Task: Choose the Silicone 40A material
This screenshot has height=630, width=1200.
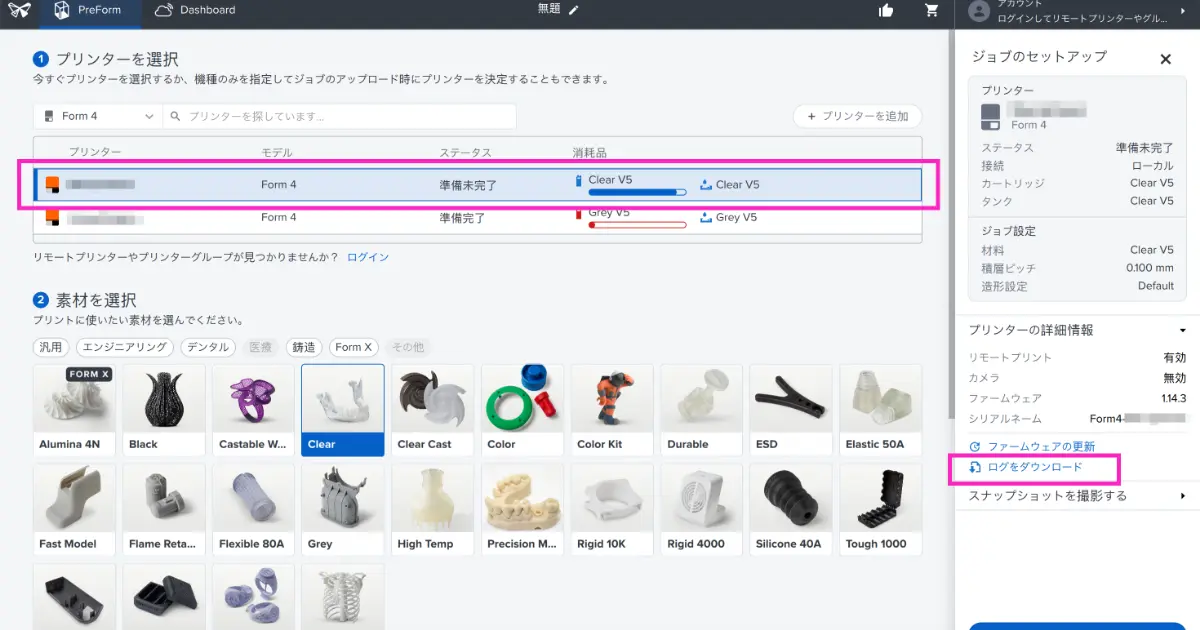Action: 791,510
